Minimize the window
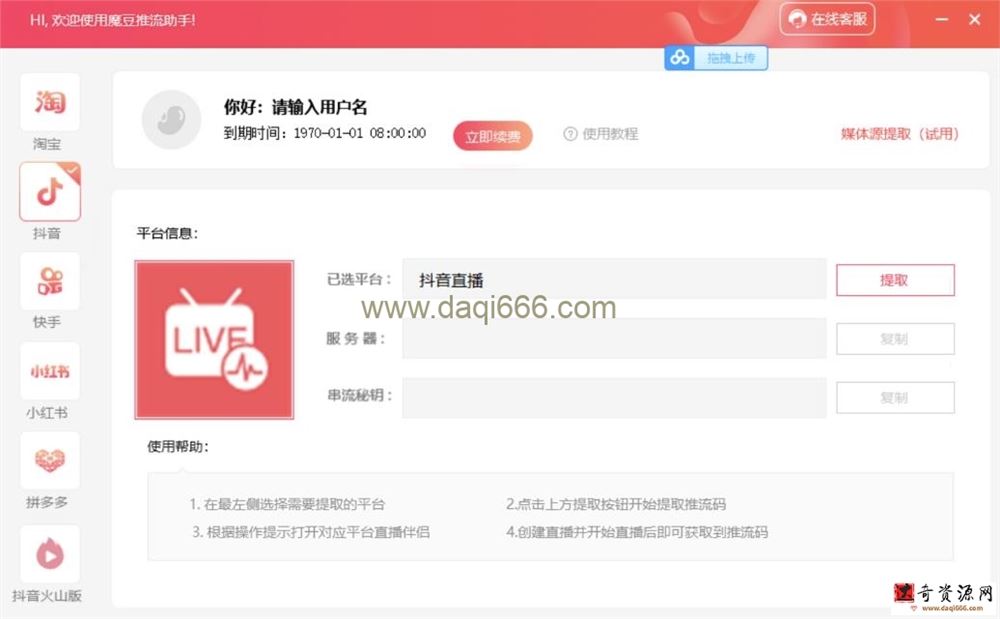This screenshot has height=619, width=1000. tap(941, 19)
